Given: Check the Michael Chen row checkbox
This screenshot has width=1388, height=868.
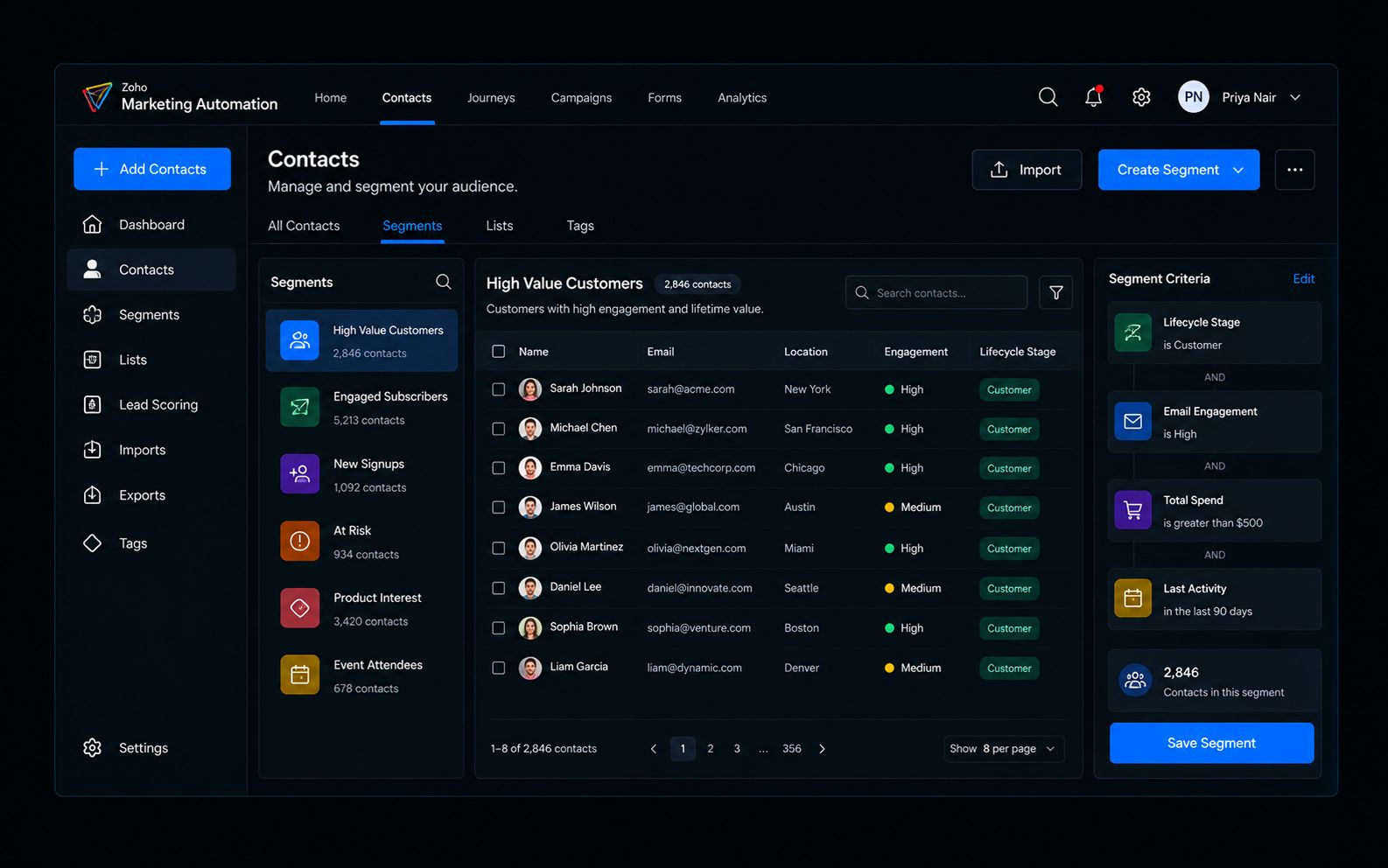Looking at the screenshot, I should pos(499,429).
